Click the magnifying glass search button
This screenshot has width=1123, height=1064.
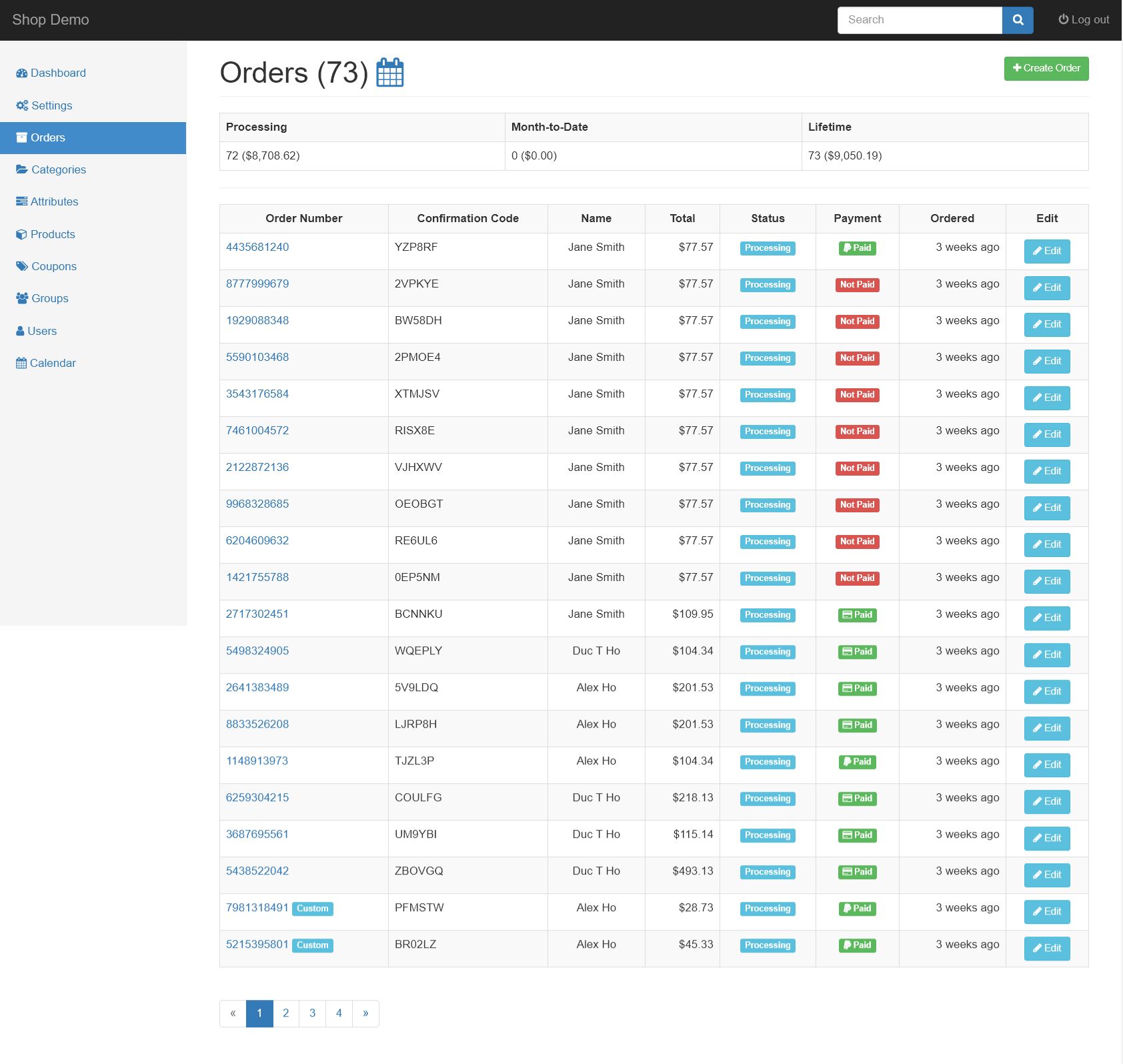click(x=1018, y=20)
